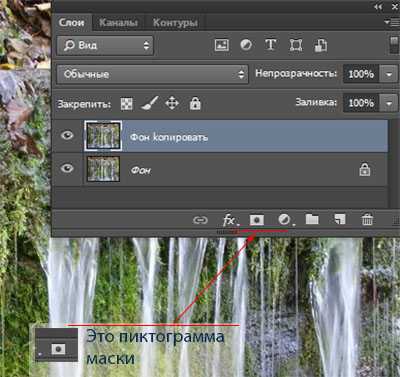Filter layers by pixel image icon
The height and width of the screenshot is (377, 400).
click(x=222, y=45)
